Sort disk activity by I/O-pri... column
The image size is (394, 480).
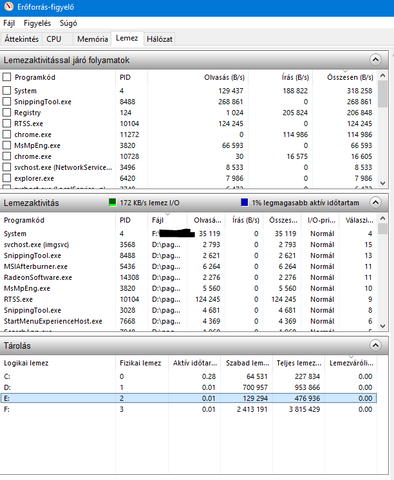click(321, 220)
